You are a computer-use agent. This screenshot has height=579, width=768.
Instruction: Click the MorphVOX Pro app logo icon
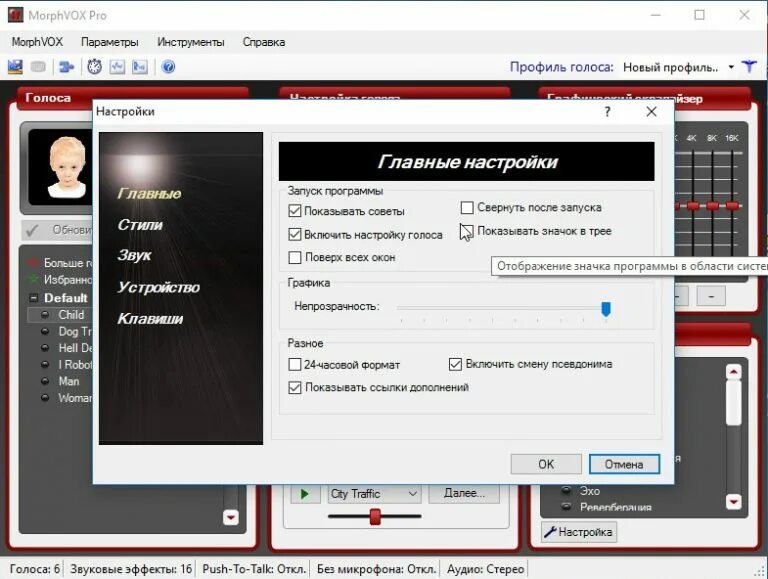(15, 15)
